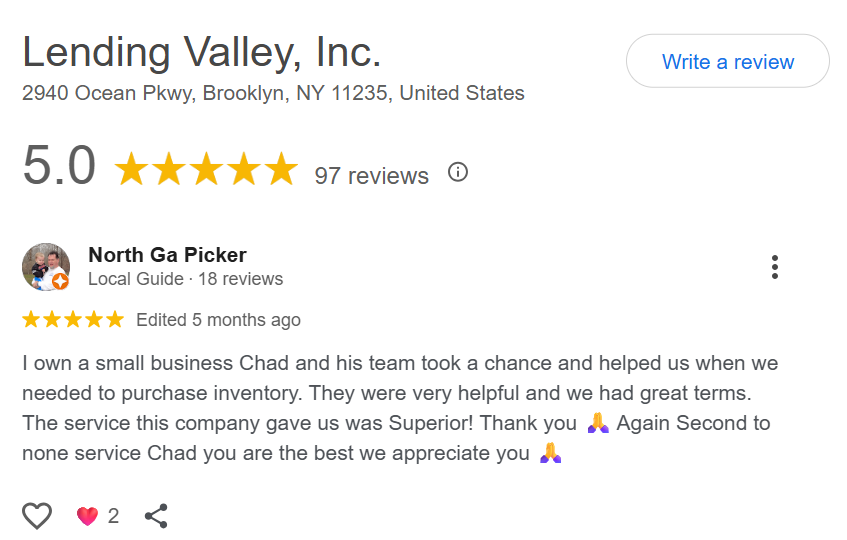This screenshot has height=540, width=847.
Task: Click the "Local Guide · 18 reviews" text
Action: pyautogui.click(x=185, y=279)
